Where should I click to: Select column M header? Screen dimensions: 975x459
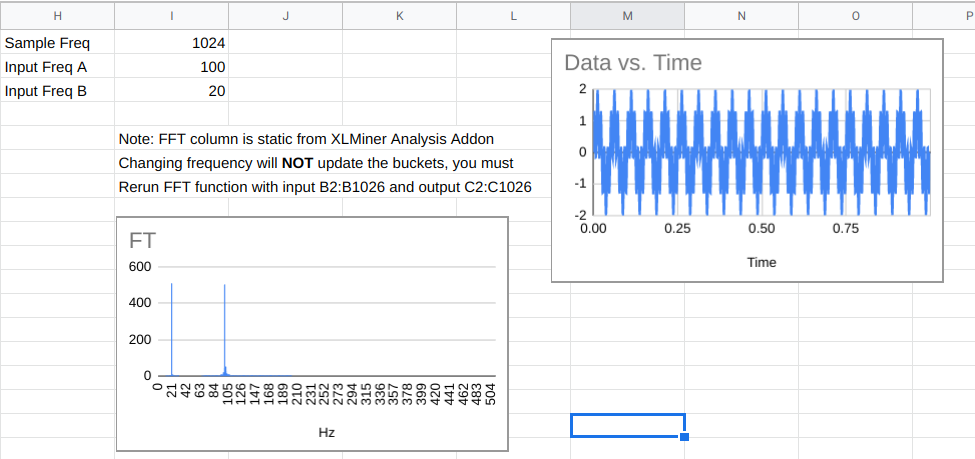[x=627, y=16]
